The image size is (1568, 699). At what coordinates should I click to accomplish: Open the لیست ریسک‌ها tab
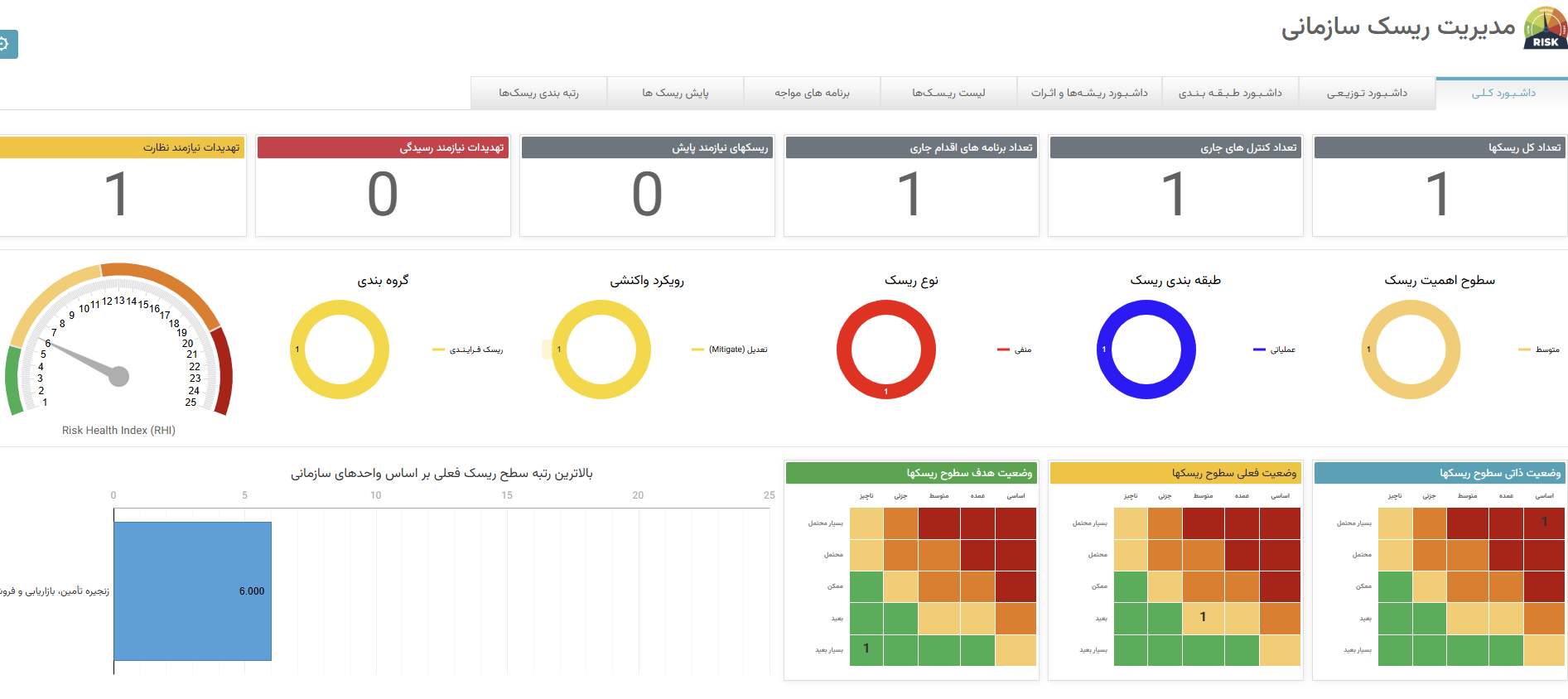tap(948, 93)
